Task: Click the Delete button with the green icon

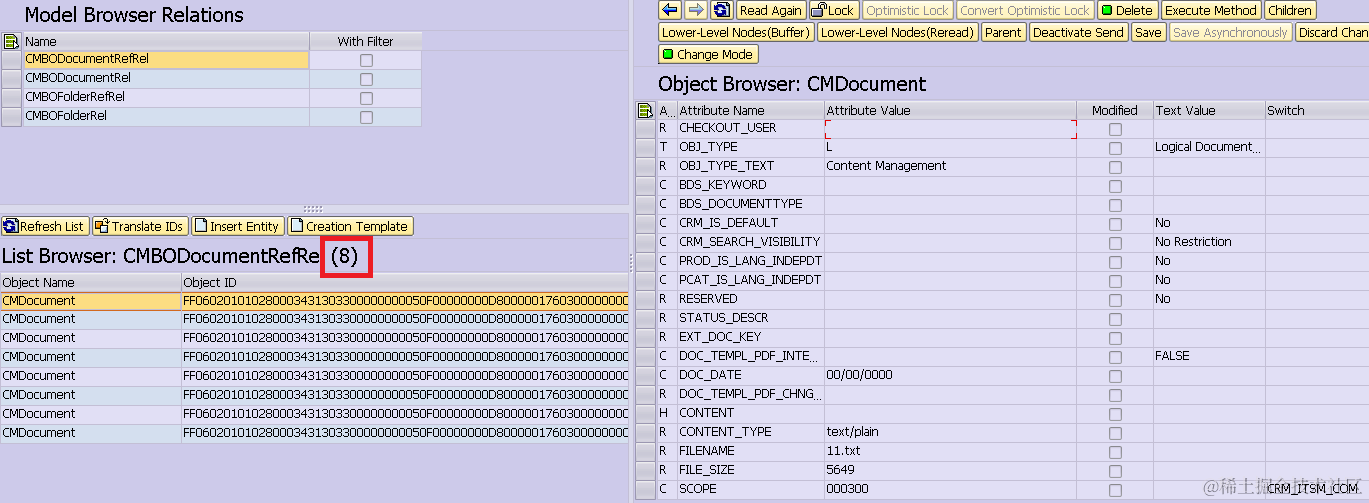Action: [x=1127, y=10]
